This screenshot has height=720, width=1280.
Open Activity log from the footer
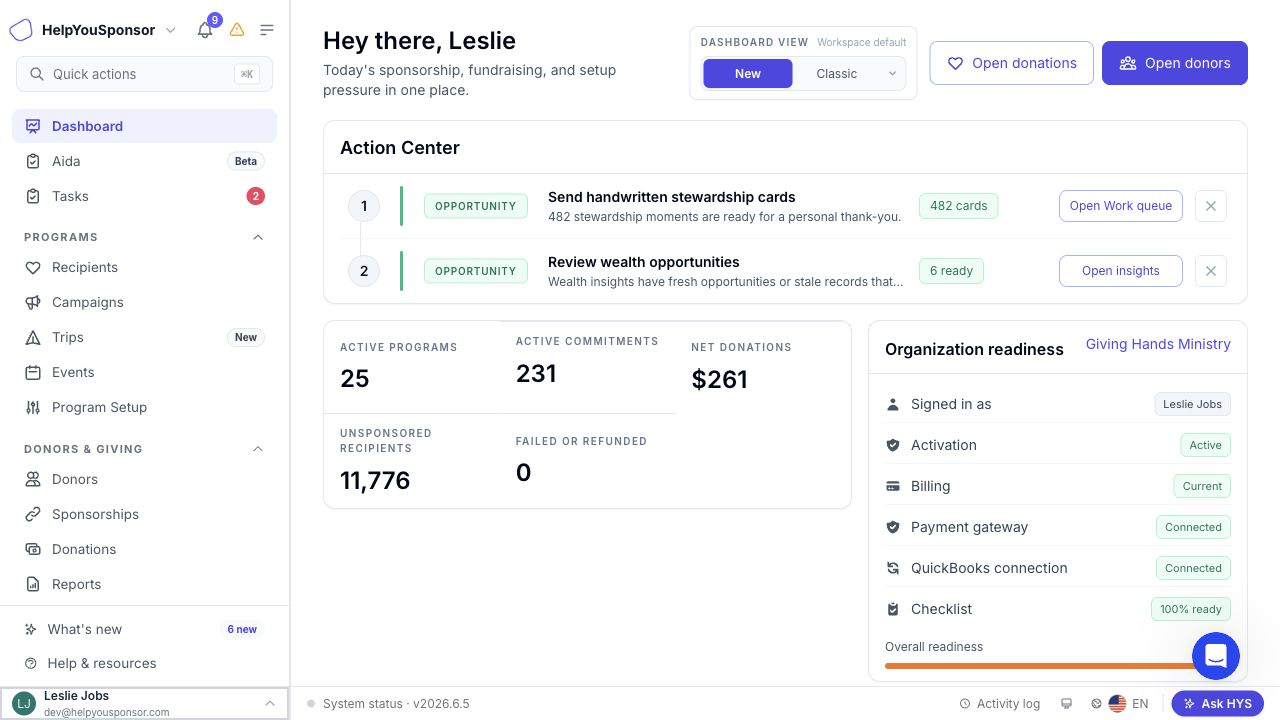[999, 704]
